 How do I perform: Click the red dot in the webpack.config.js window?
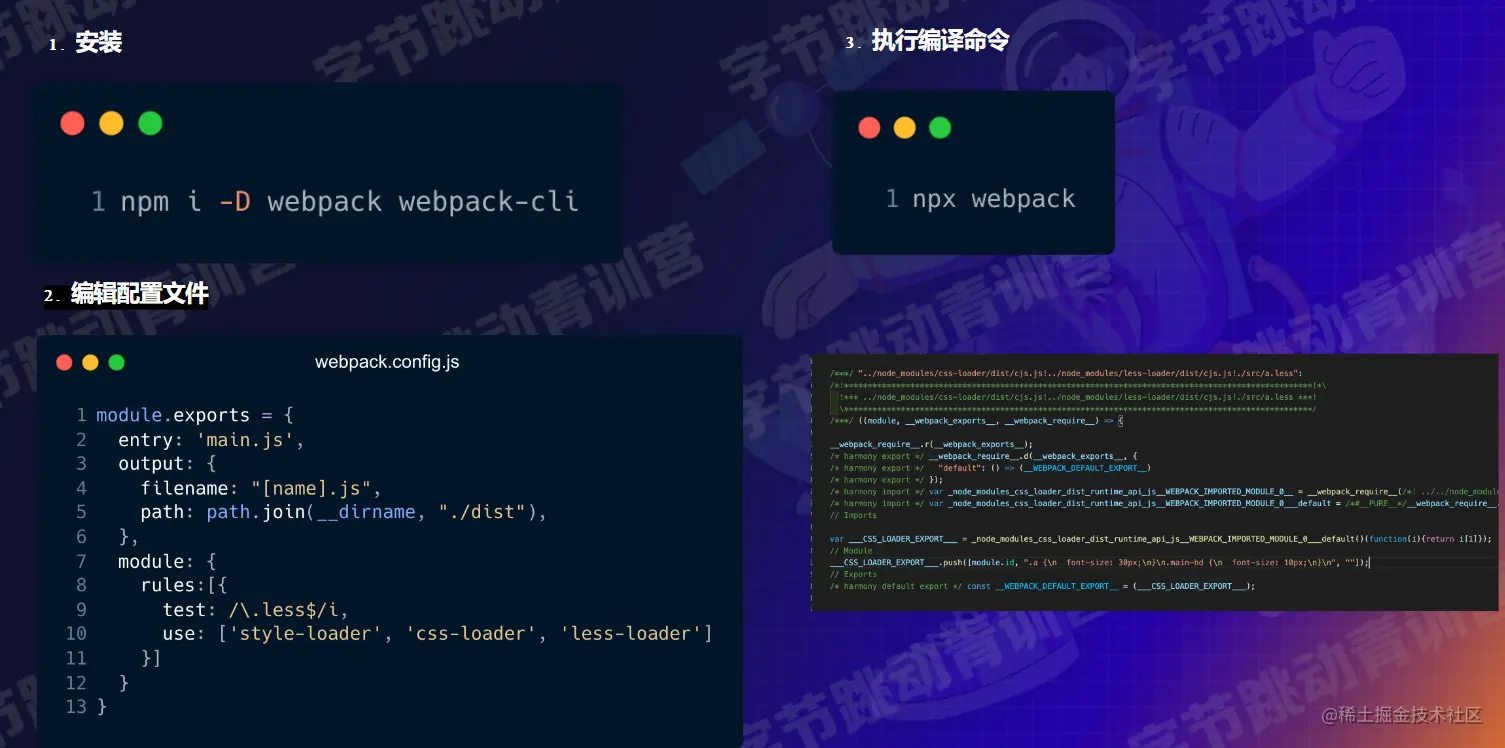64,362
